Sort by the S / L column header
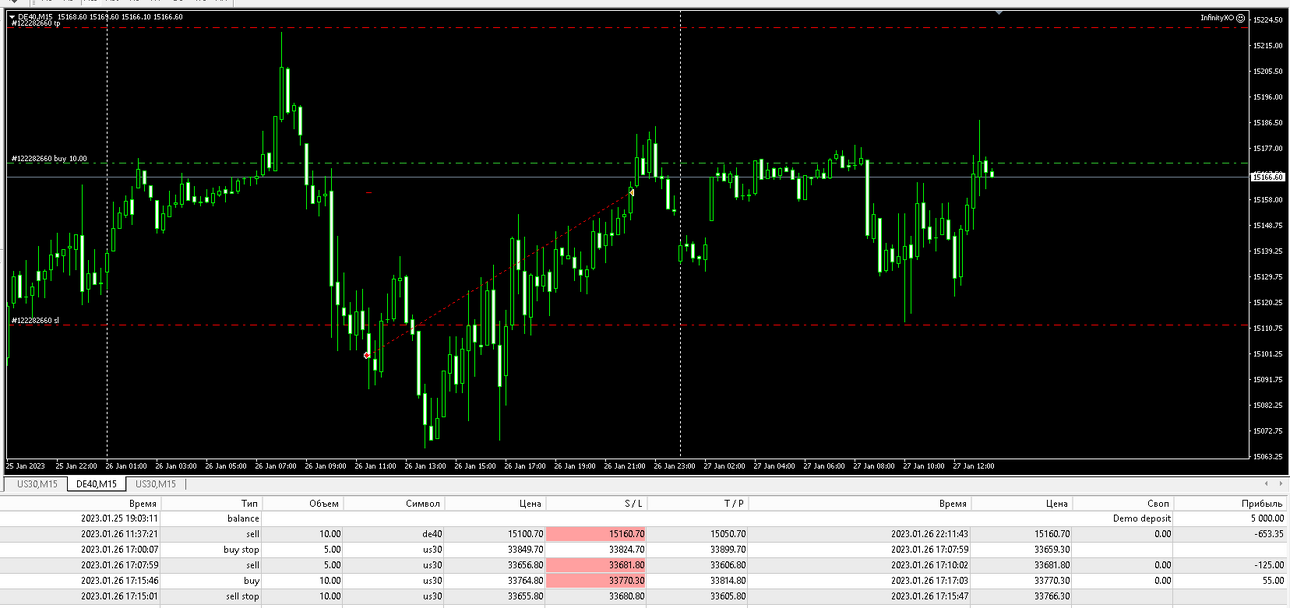Image resolution: width=1290 pixels, height=608 pixels. tap(632, 504)
